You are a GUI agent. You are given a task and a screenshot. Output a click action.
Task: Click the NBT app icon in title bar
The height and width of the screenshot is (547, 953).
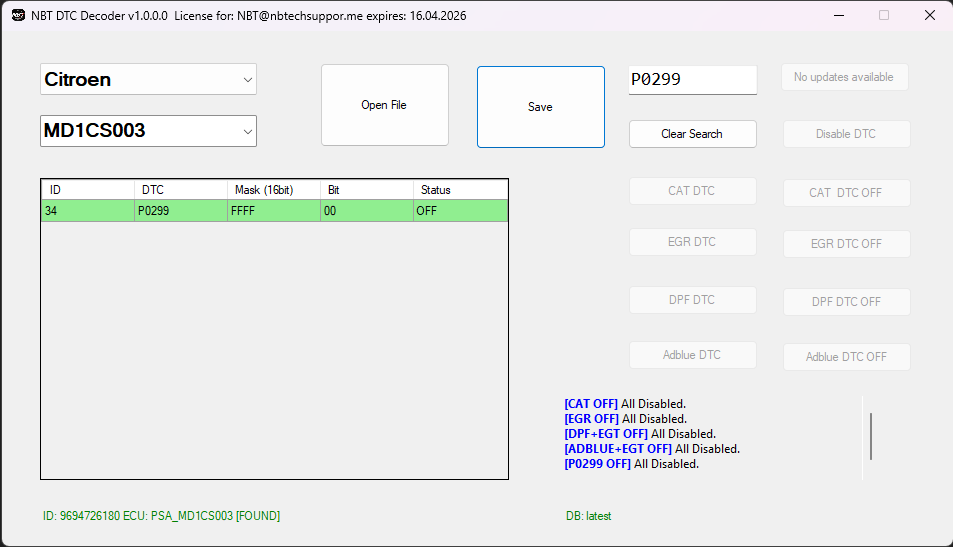[18, 15]
